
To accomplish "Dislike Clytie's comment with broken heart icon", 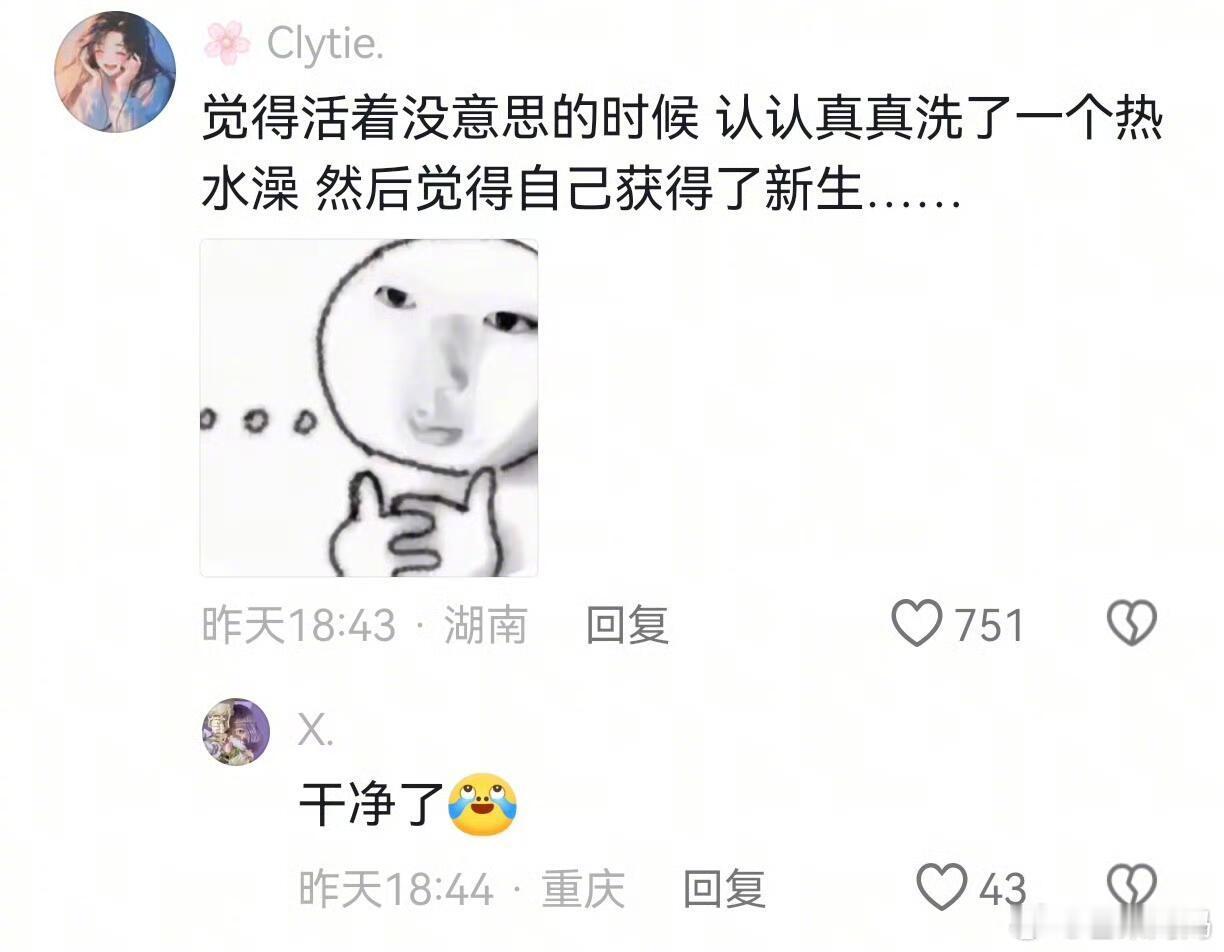I will point(1132,624).
